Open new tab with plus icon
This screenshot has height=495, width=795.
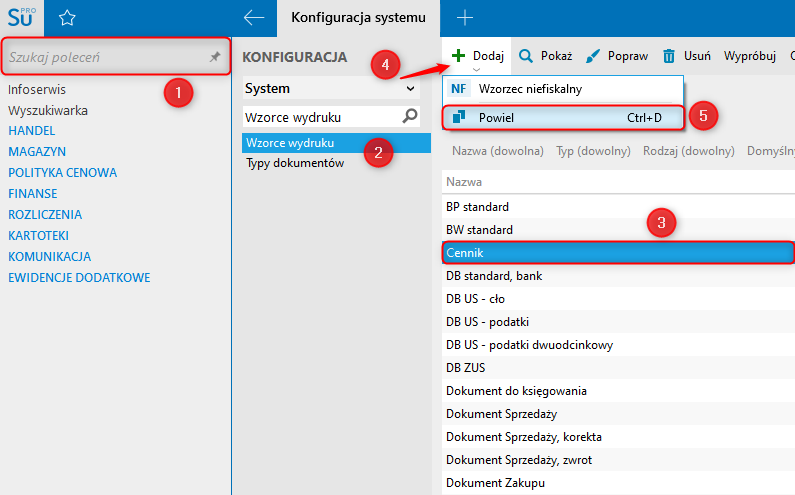(x=464, y=17)
